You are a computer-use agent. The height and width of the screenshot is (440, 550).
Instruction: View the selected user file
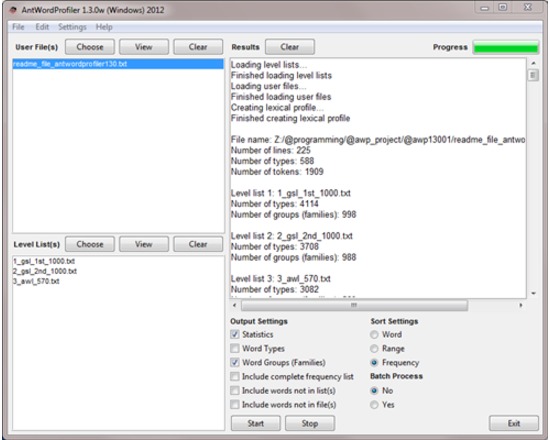tap(144, 47)
